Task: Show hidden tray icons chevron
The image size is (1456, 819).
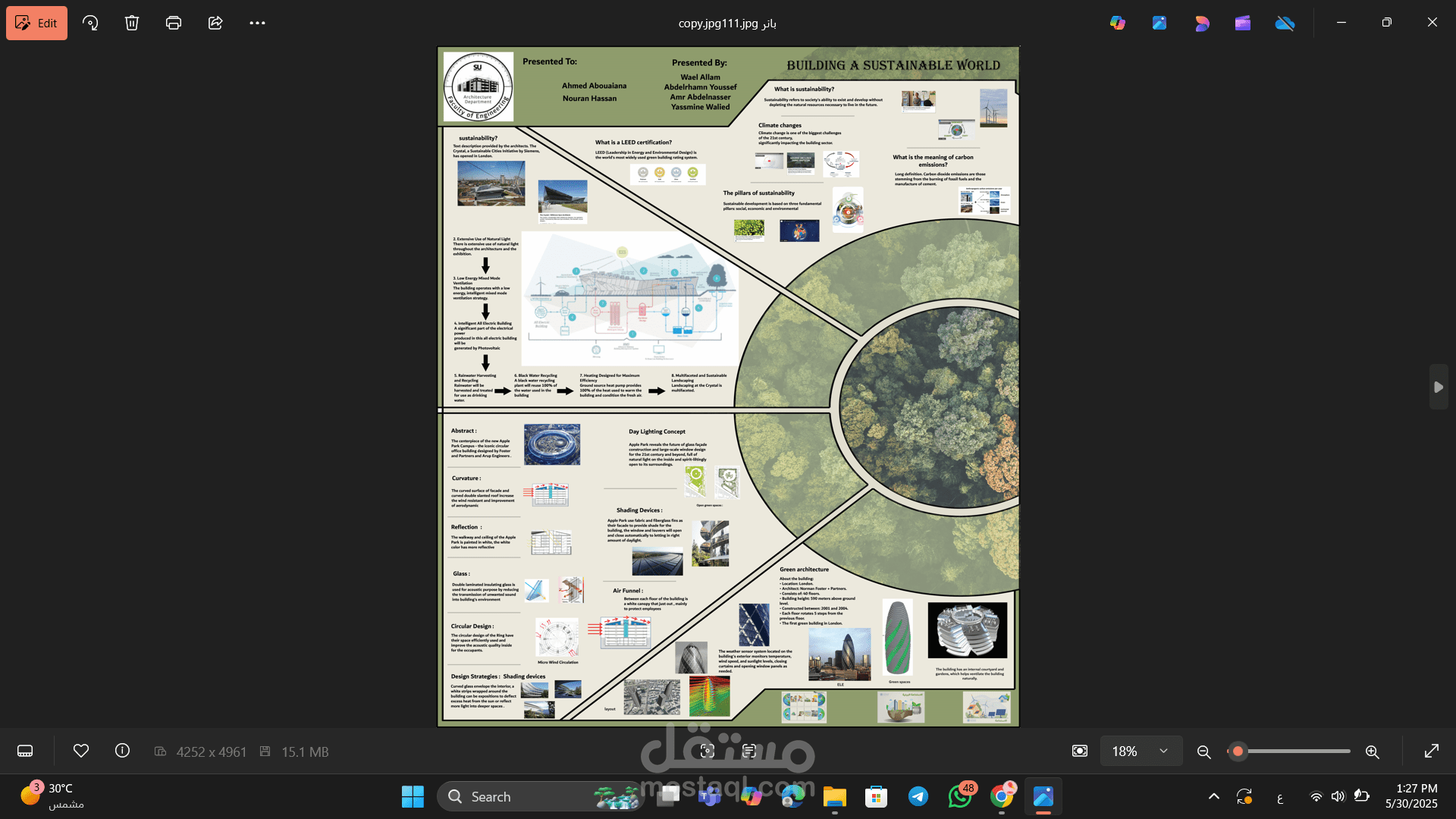Action: (1214, 796)
